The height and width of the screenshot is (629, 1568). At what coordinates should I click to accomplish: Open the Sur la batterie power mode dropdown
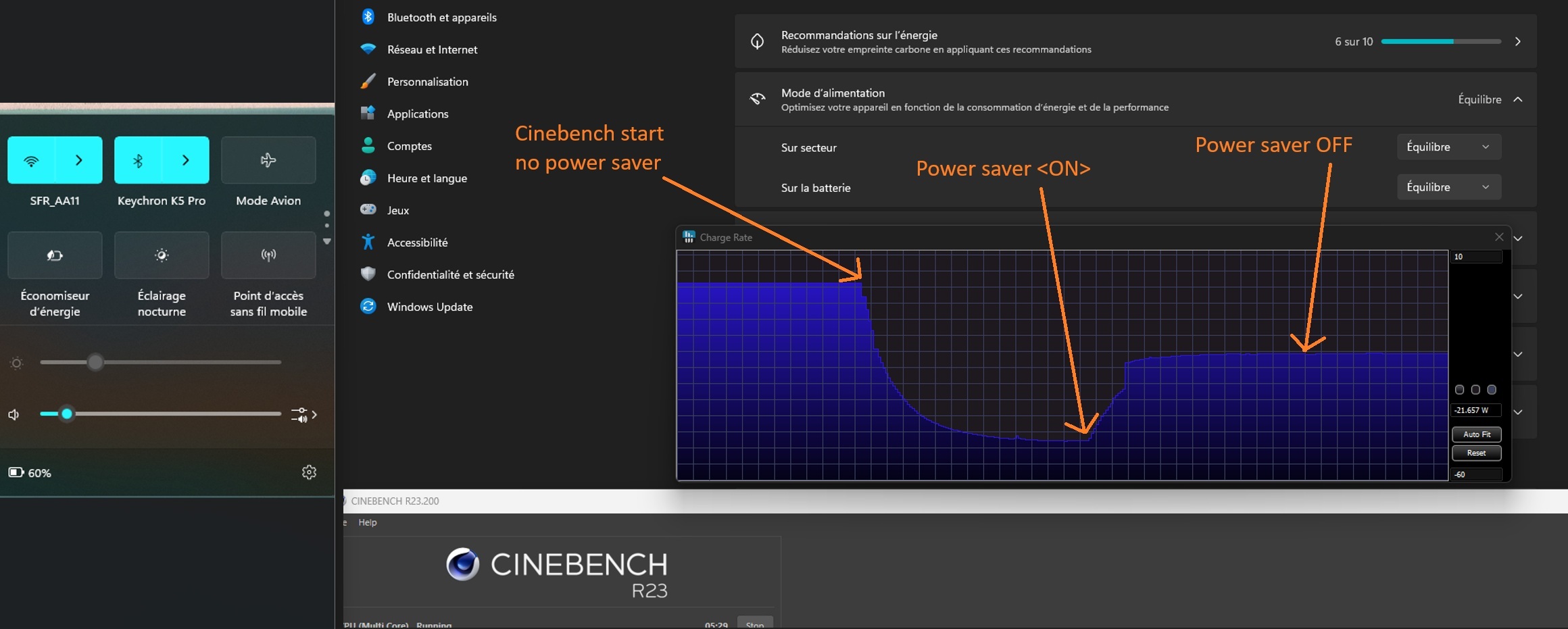click(x=1449, y=186)
